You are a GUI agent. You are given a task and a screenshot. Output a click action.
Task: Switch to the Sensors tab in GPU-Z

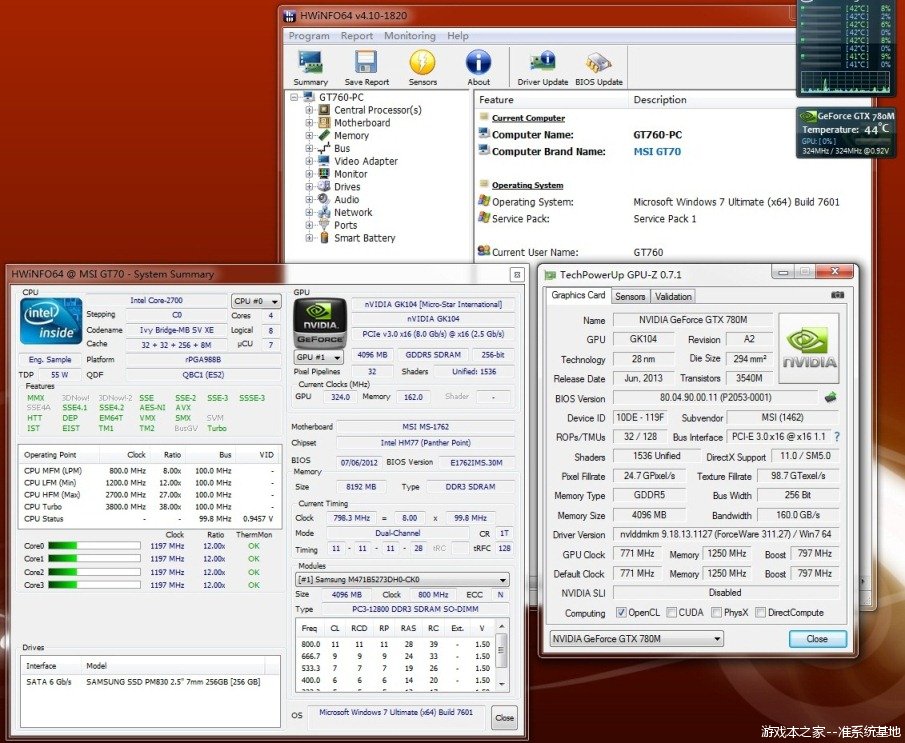pos(630,296)
